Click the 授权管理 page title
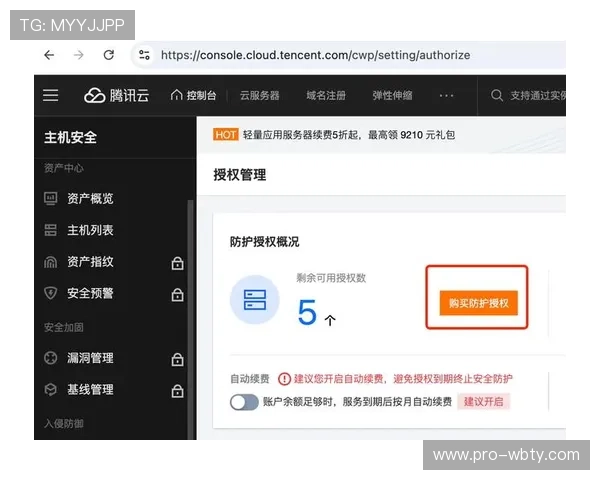 coord(240,175)
